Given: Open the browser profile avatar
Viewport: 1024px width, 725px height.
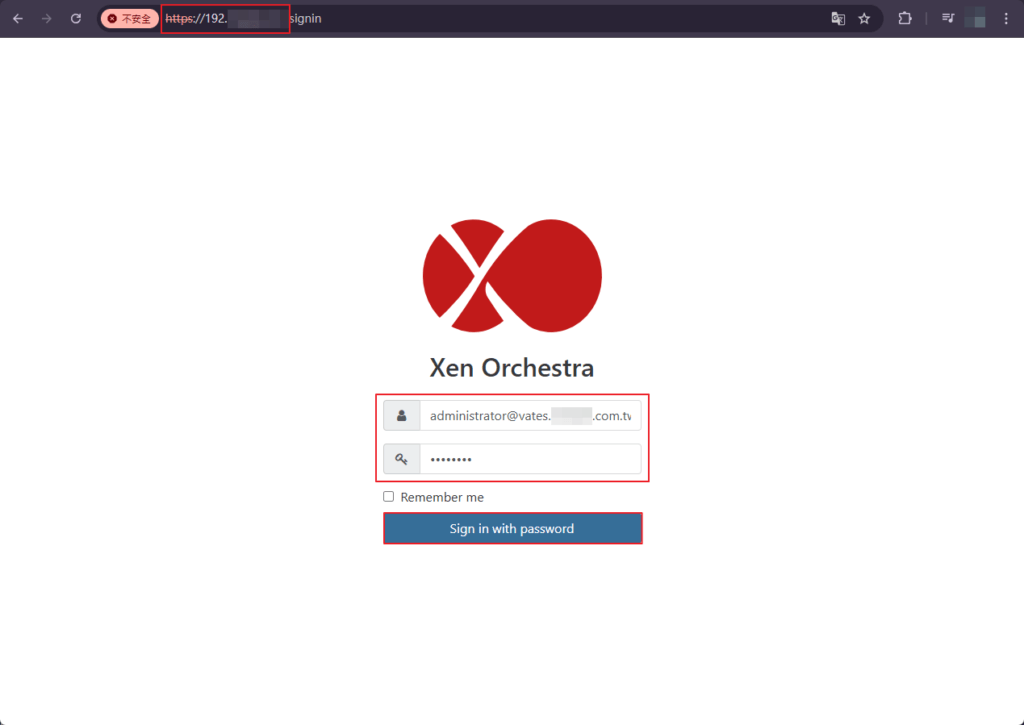Looking at the screenshot, I should click(x=975, y=18).
